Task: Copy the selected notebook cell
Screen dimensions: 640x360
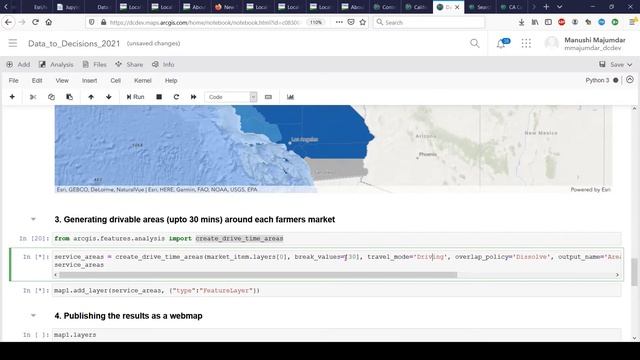Action: 51,97
